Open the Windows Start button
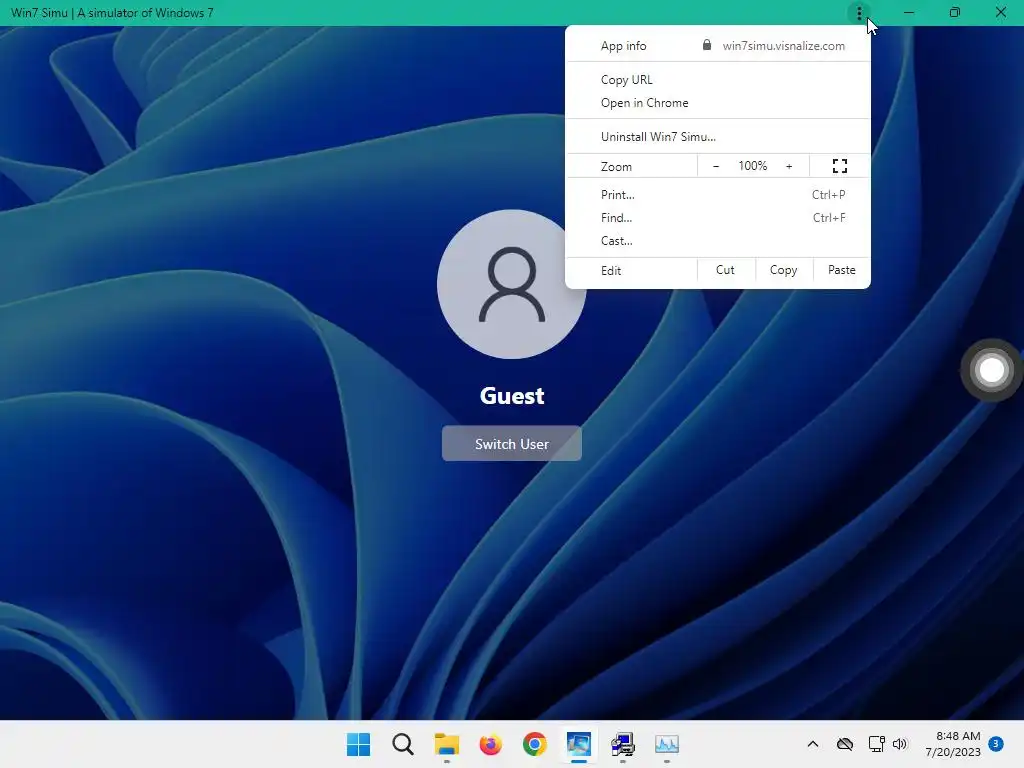Image resolution: width=1024 pixels, height=768 pixels. (x=358, y=744)
